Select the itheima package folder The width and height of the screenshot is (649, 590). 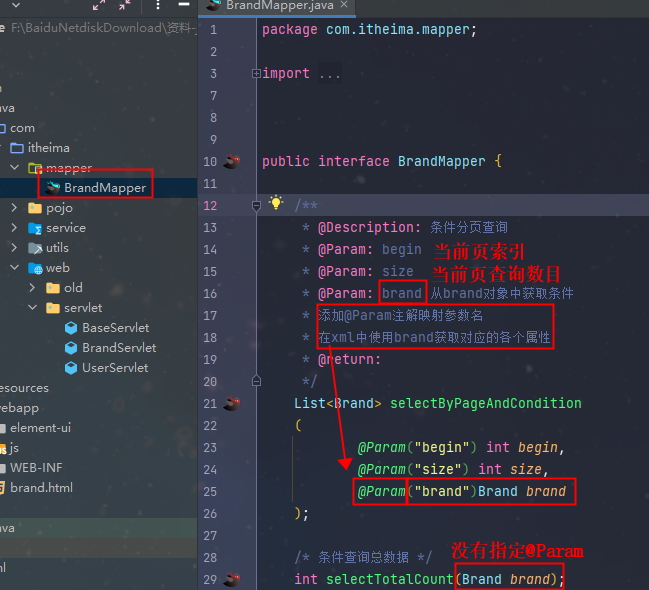tap(48, 148)
